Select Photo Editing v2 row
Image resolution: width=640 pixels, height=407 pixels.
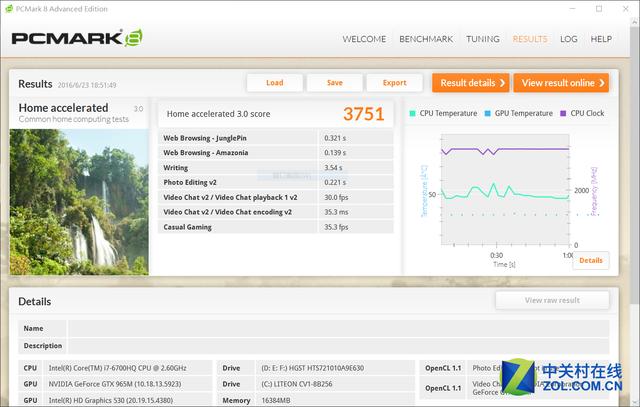[276, 182]
